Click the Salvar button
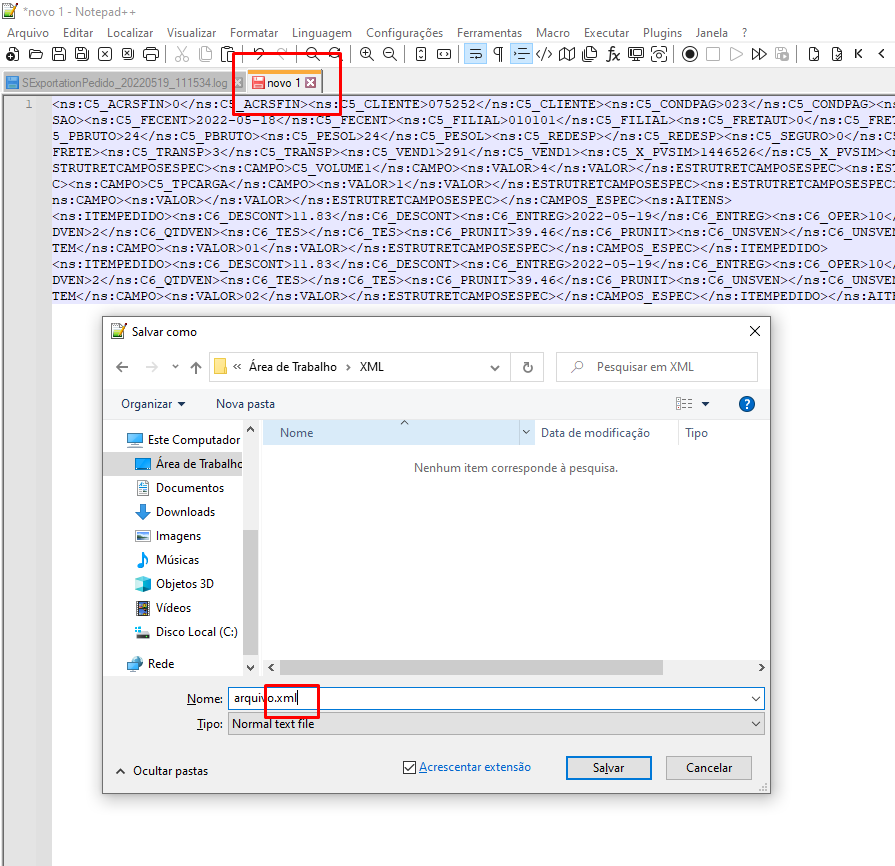Image resolution: width=895 pixels, height=866 pixels. (608, 768)
